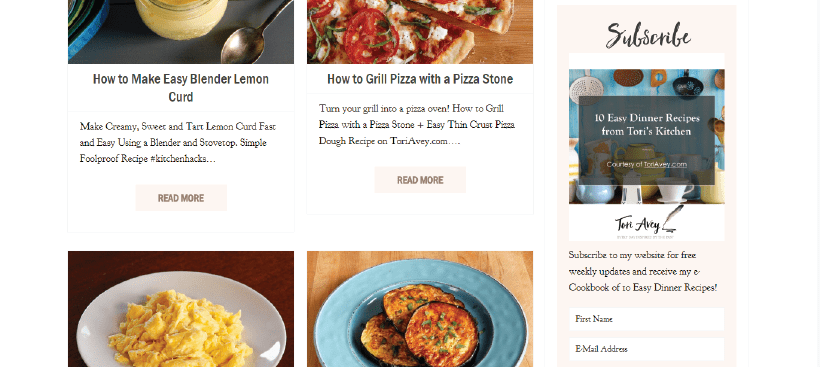
Task: Click the subscription description text about weekly updates
Action: pos(643,271)
